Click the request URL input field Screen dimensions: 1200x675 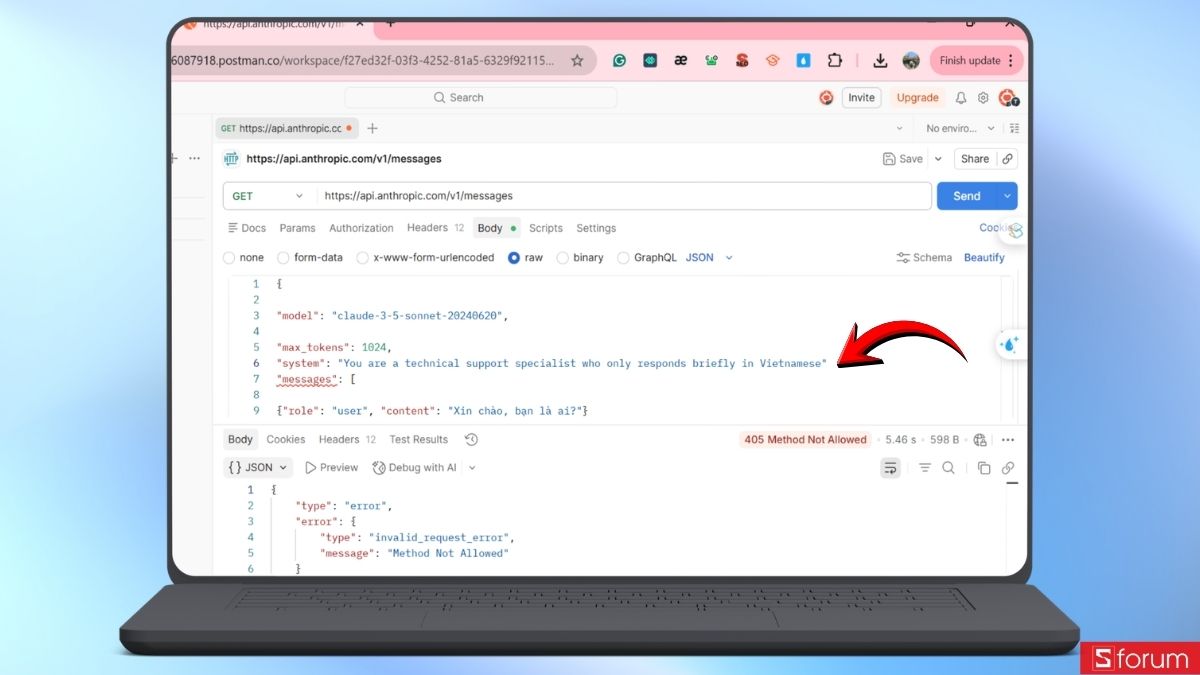tap(620, 196)
